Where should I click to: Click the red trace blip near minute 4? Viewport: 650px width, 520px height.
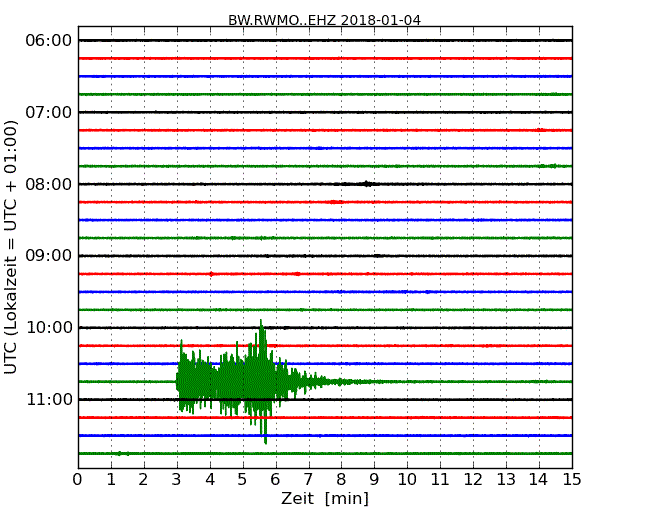pos(211,274)
